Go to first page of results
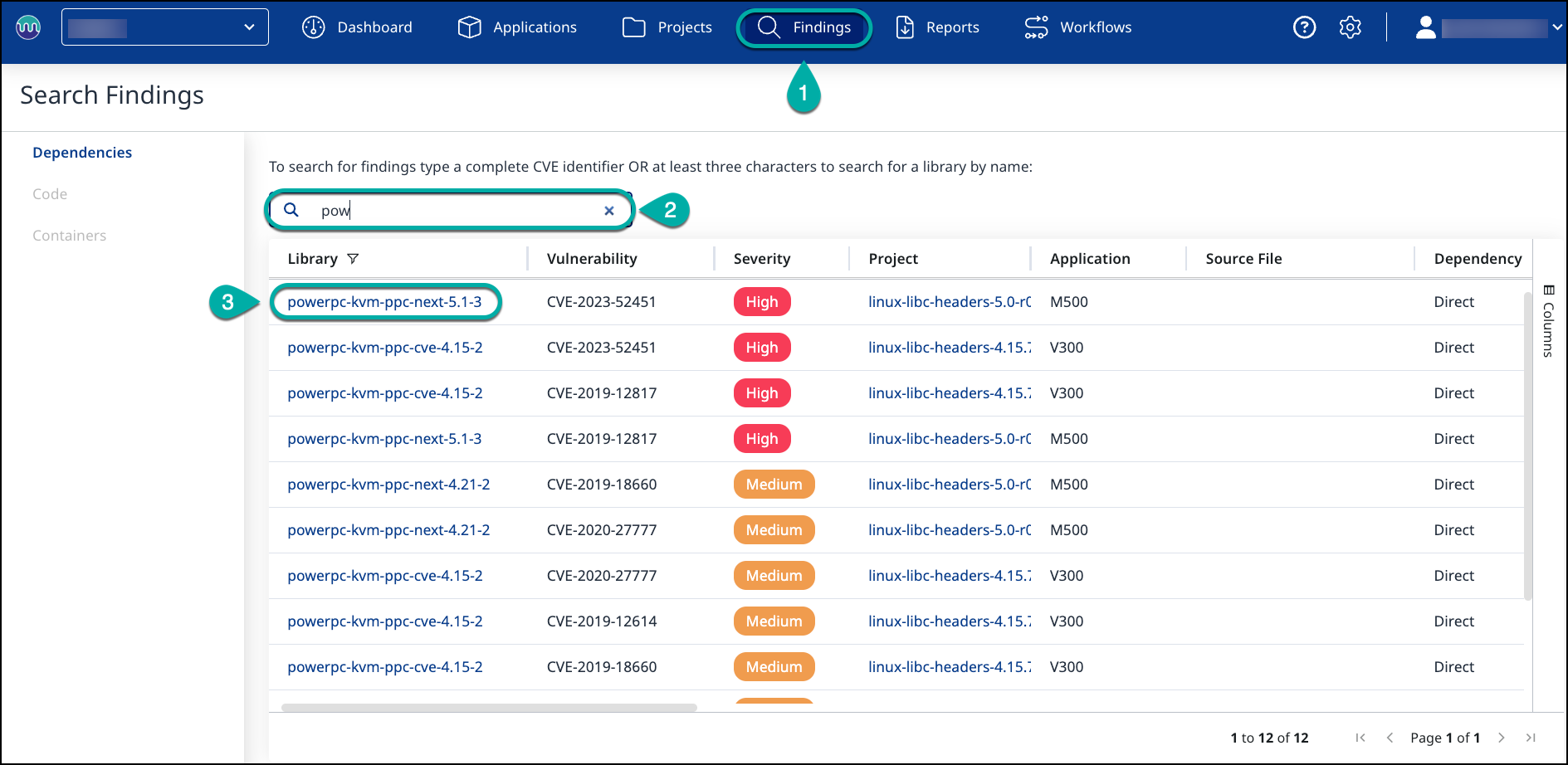The height and width of the screenshot is (765, 1568). point(1360,738)
